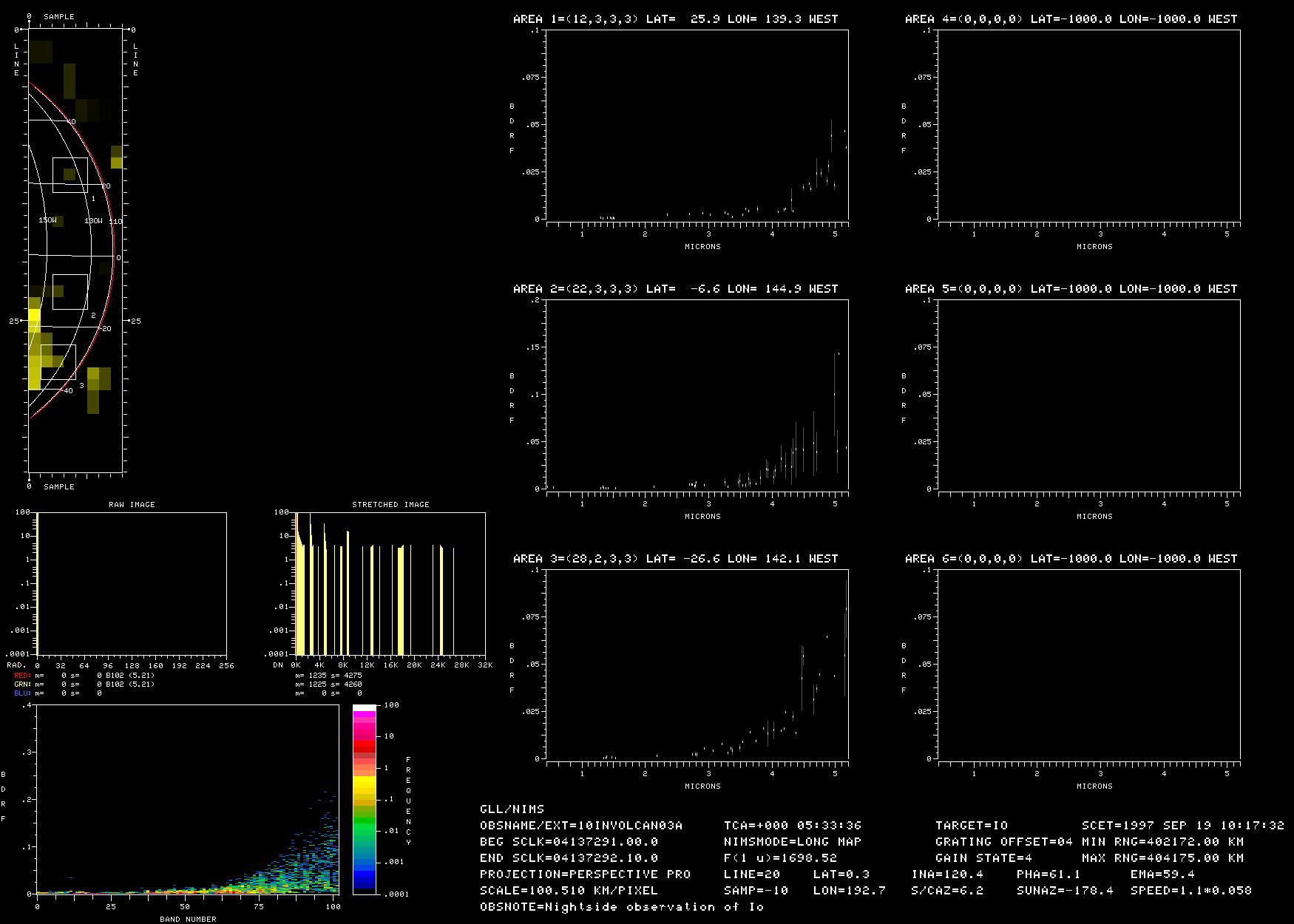Screen dimensions: 1294x924
Task: Select the Area 2 box on the Io map
Action: [x=70, y=291]
